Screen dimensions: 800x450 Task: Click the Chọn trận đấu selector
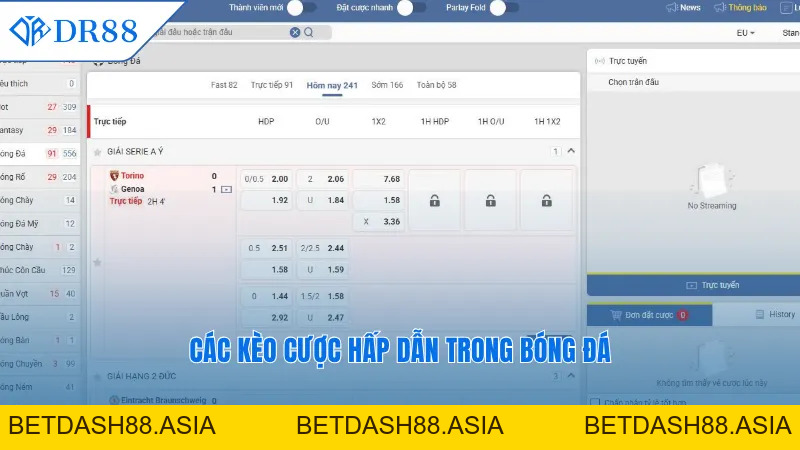(x=633, y=82)
